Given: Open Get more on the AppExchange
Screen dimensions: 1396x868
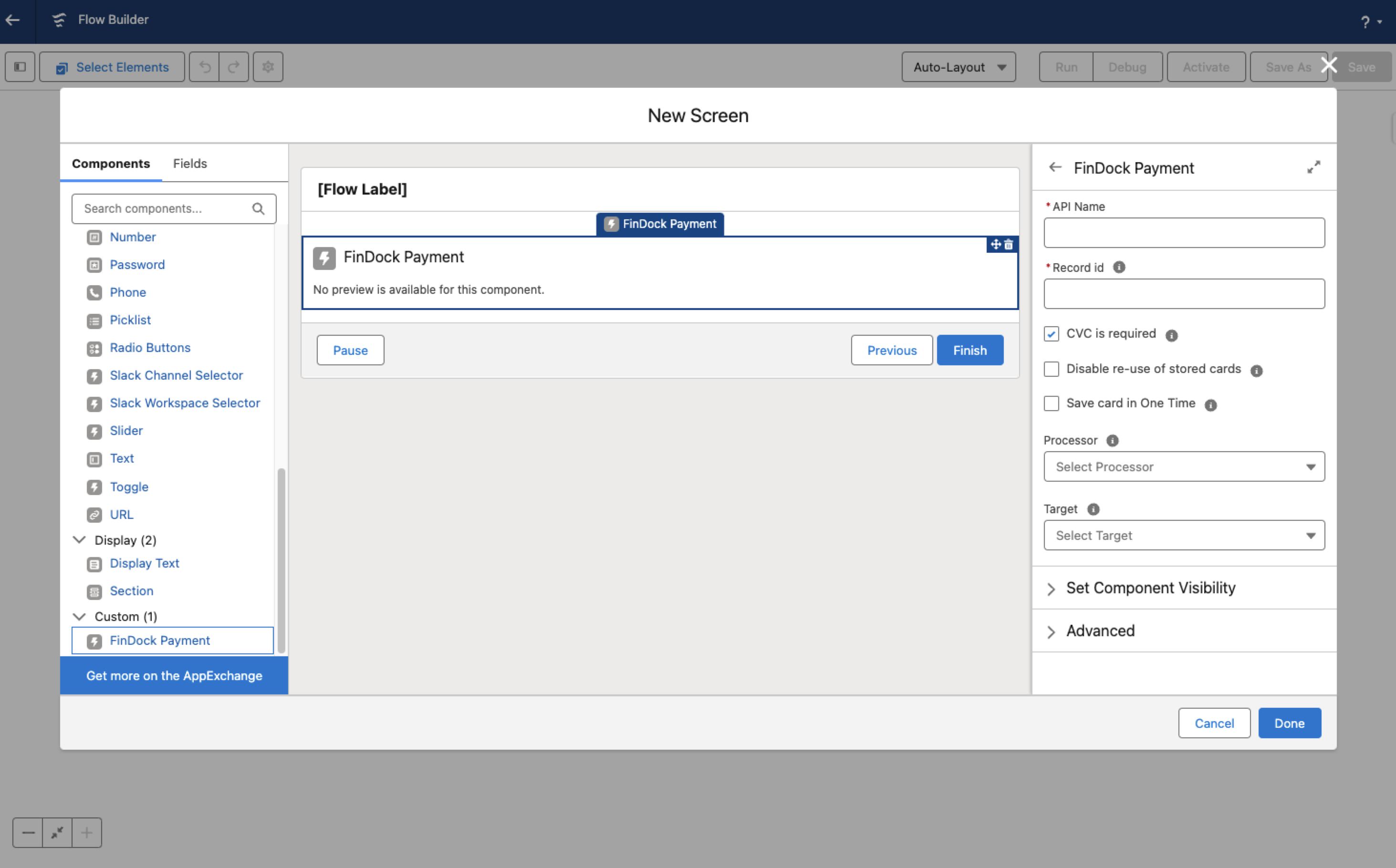Looking at the screenshot, I should 173,676.
